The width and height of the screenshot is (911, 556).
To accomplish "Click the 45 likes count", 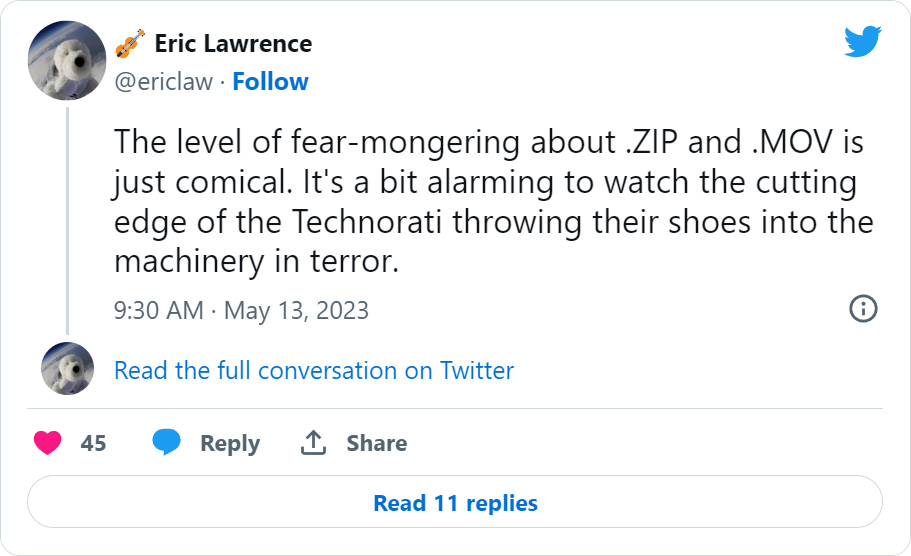I will tap(93, 444).
